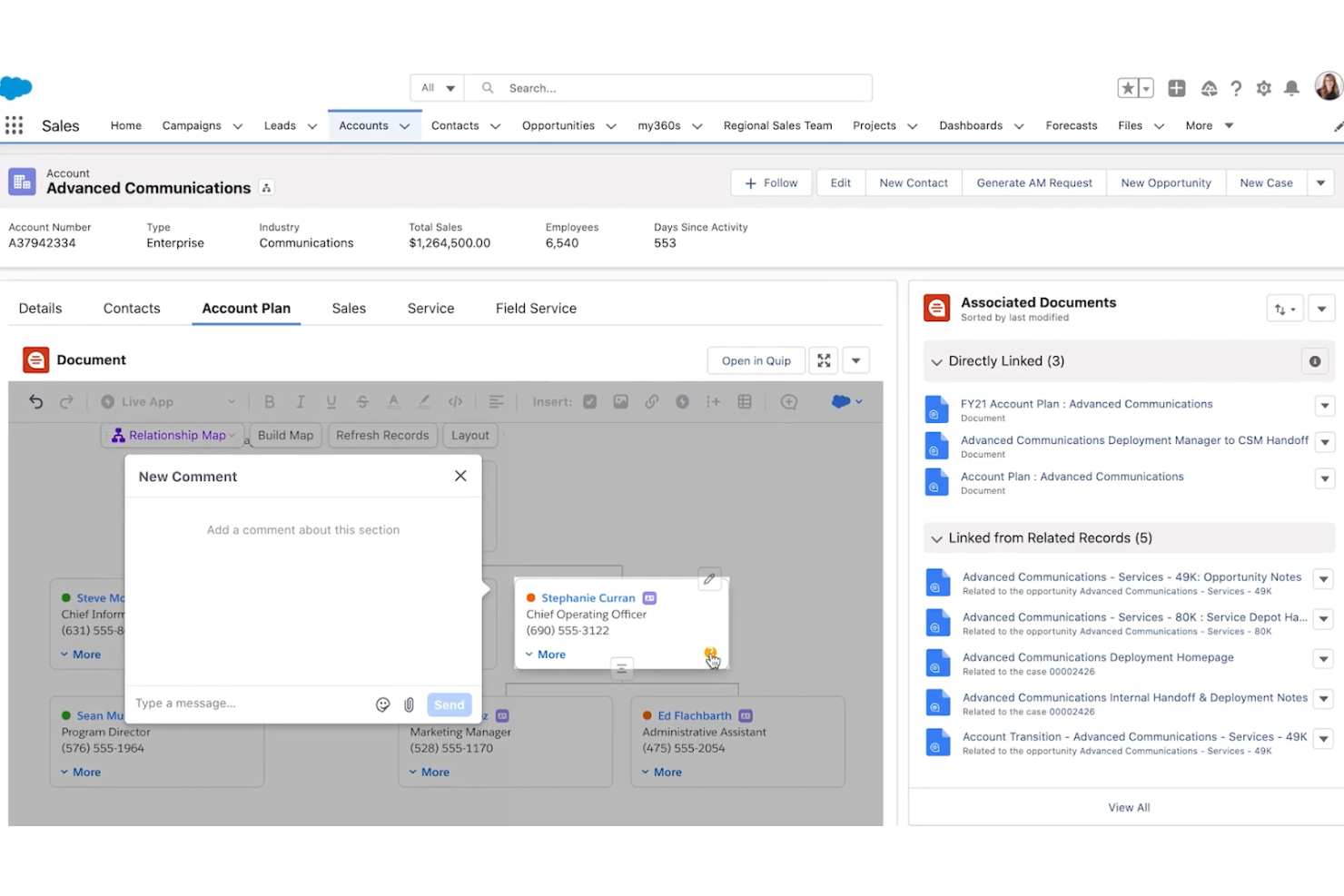Click the Type a message field
Viewport: 1344px width, 896px height.
click(250, 704)
